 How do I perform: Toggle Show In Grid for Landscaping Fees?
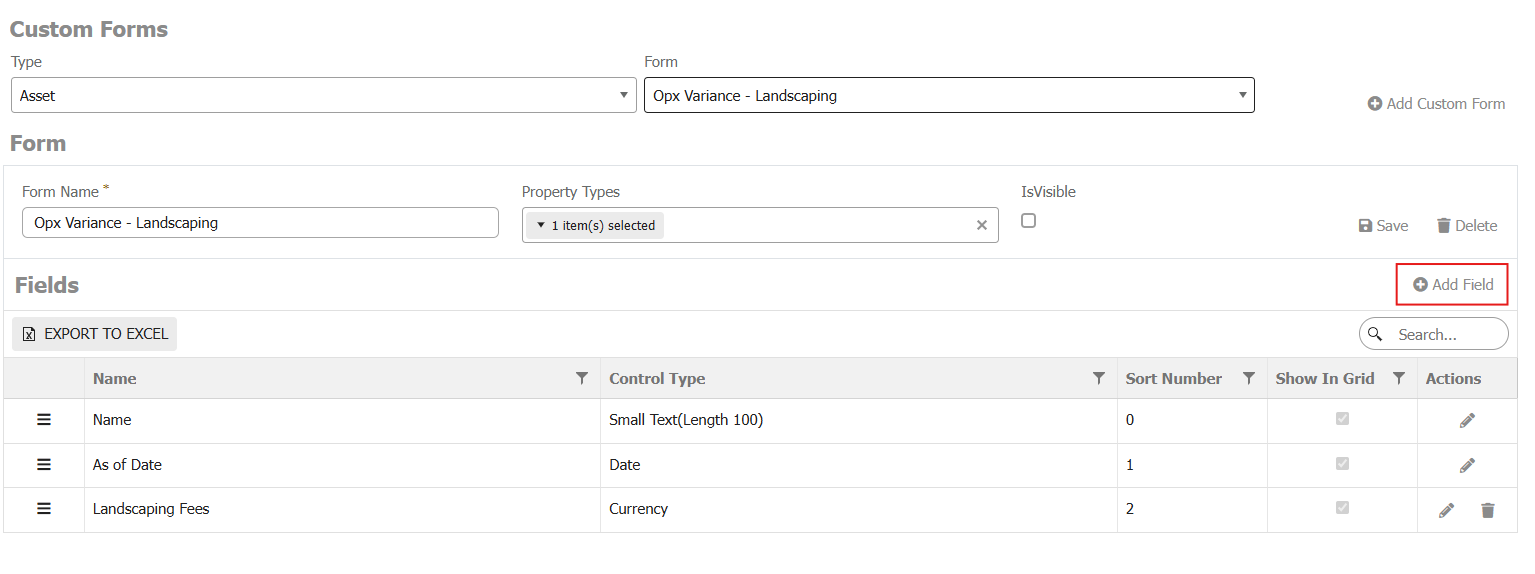point(1342,508)
